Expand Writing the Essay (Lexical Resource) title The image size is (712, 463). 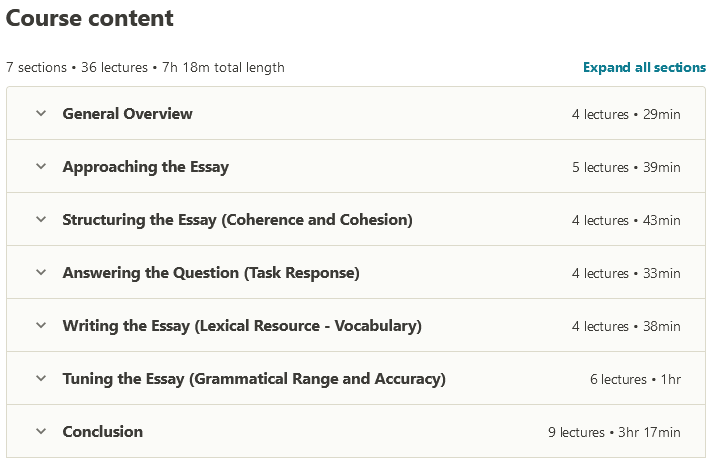tap(241, 326)
